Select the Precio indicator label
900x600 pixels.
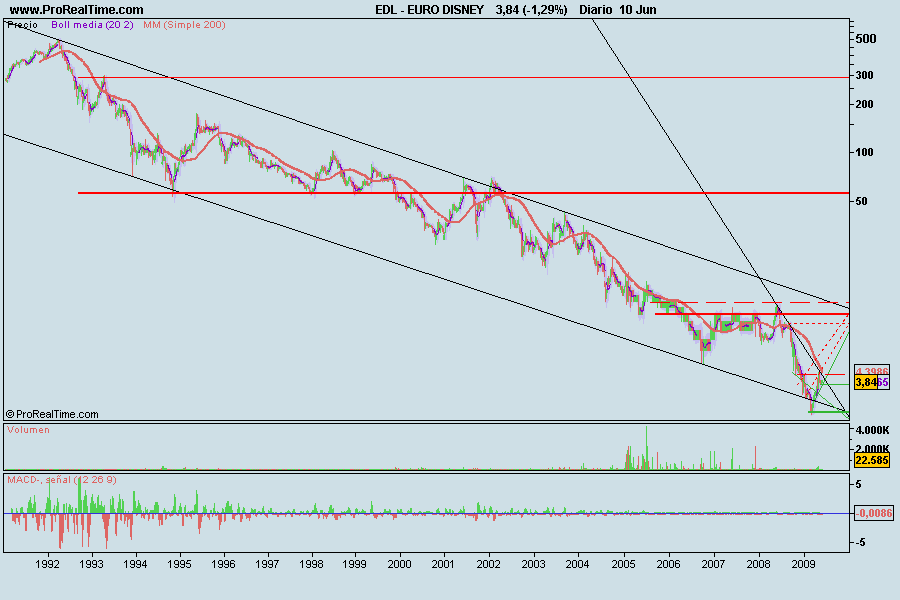22,25
